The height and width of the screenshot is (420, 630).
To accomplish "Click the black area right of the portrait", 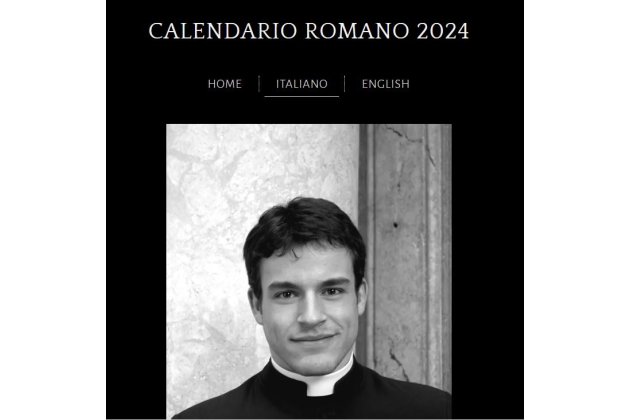I will tap(487, 271).
